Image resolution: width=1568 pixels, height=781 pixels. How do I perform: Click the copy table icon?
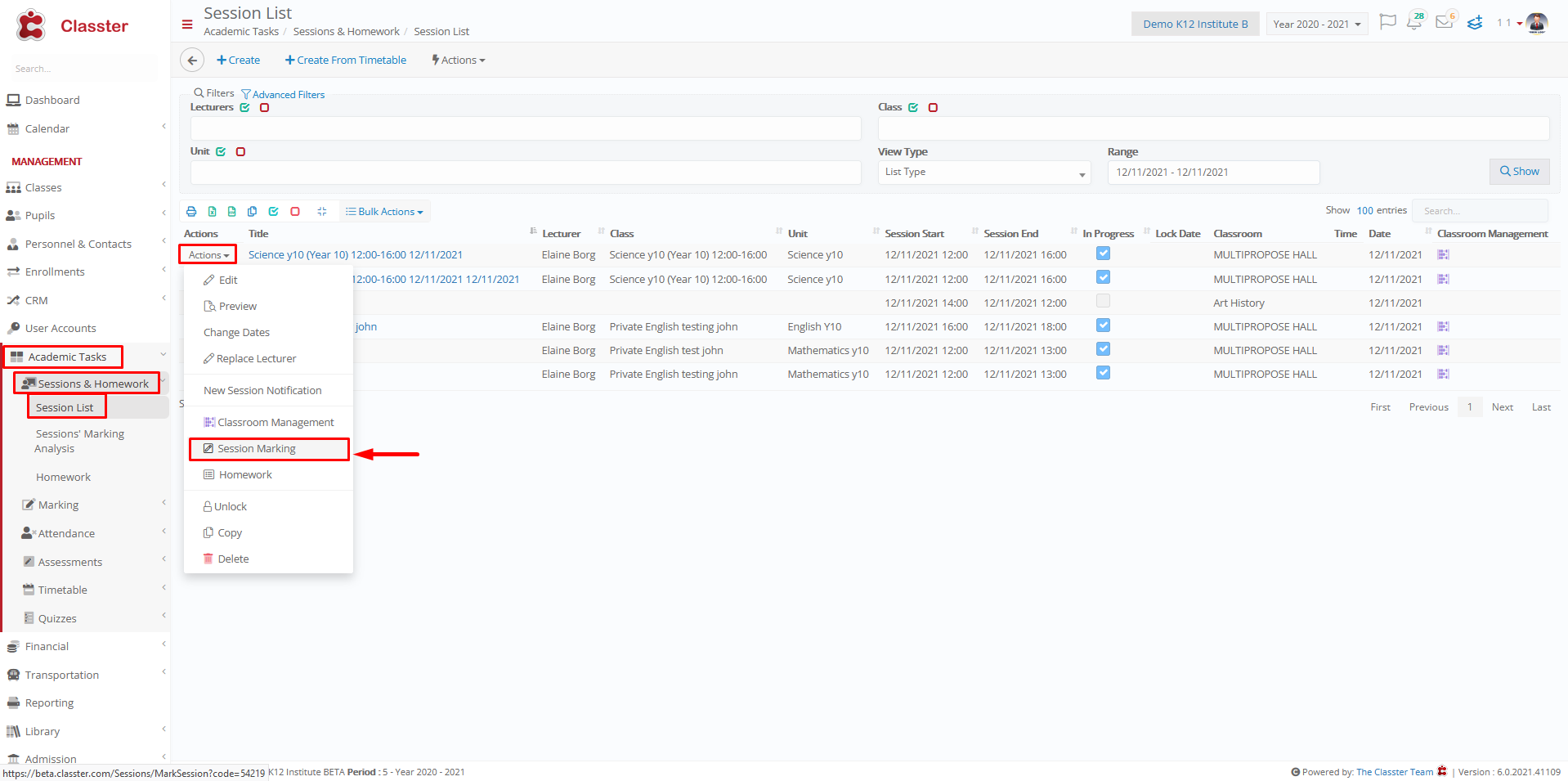253,211
